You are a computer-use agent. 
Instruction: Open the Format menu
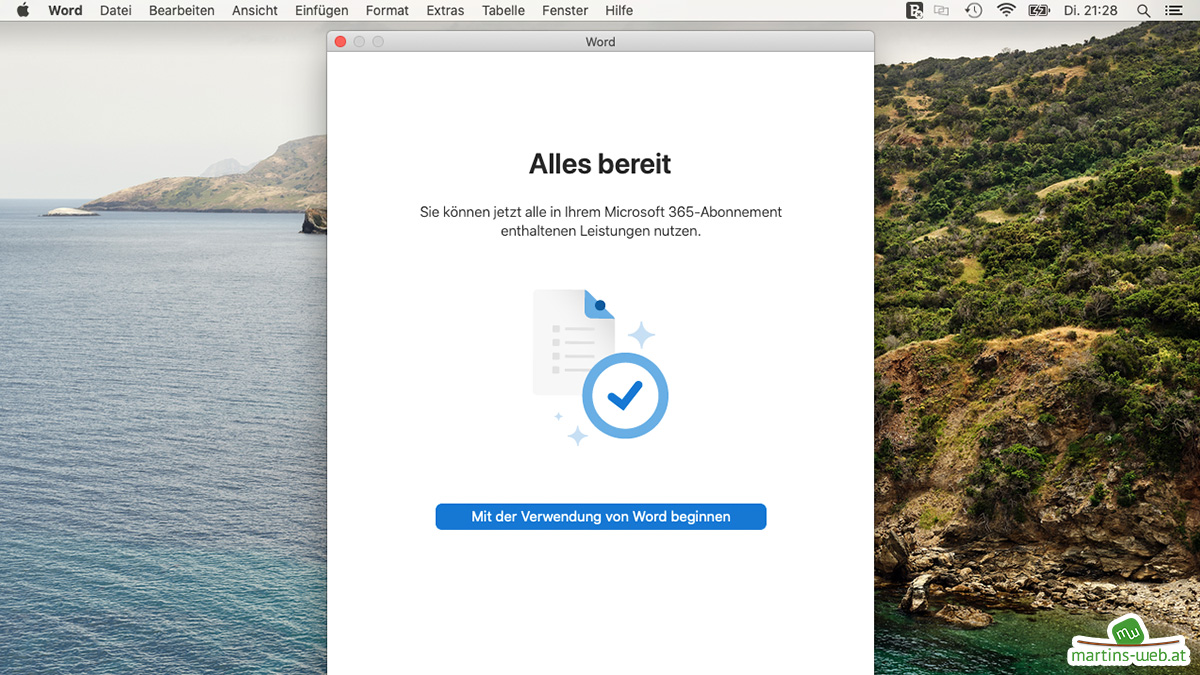pyautogui.click(x=387, y=10)
